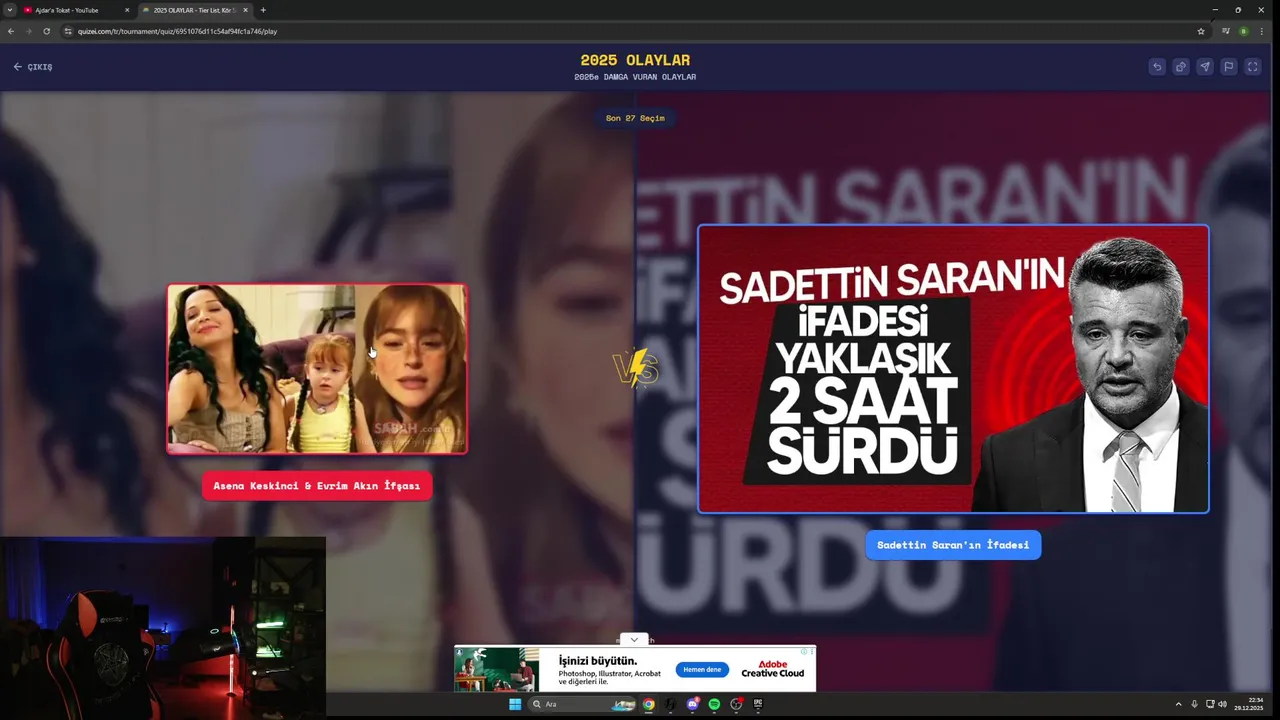Click the address bar URL
The width and height of the screenshot is (1280, 720).
click(177, 31)
